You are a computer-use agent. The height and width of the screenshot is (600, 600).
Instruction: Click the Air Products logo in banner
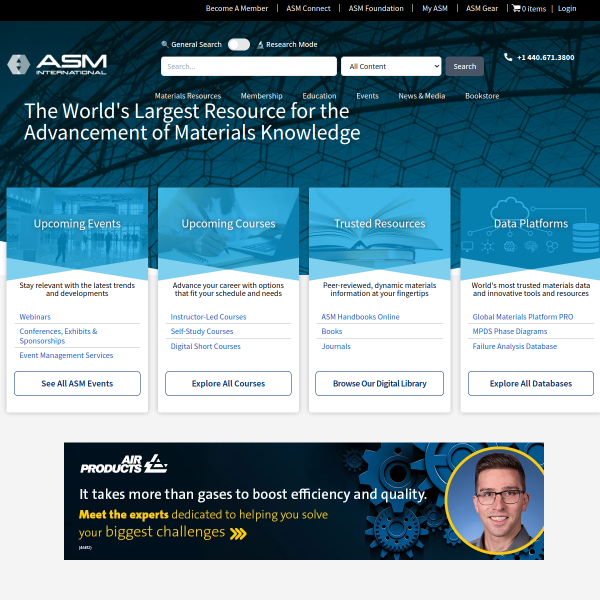[124, 464]
